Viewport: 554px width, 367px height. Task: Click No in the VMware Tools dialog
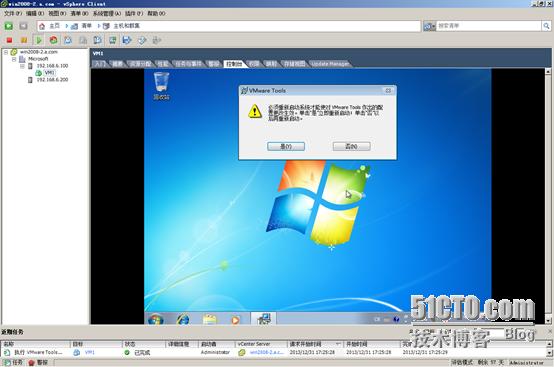coord(352,146)
